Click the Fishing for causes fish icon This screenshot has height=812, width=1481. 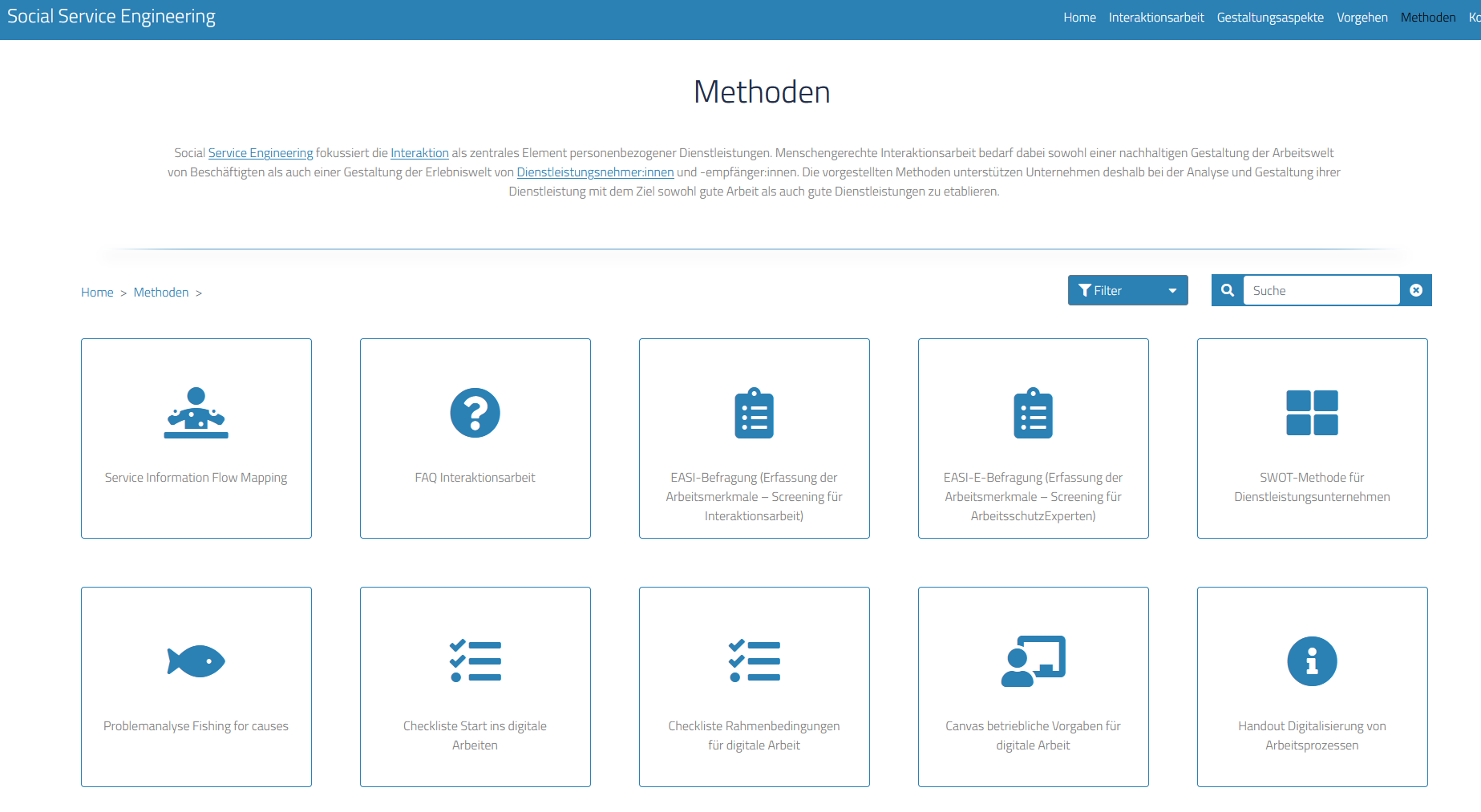(196, 661)
